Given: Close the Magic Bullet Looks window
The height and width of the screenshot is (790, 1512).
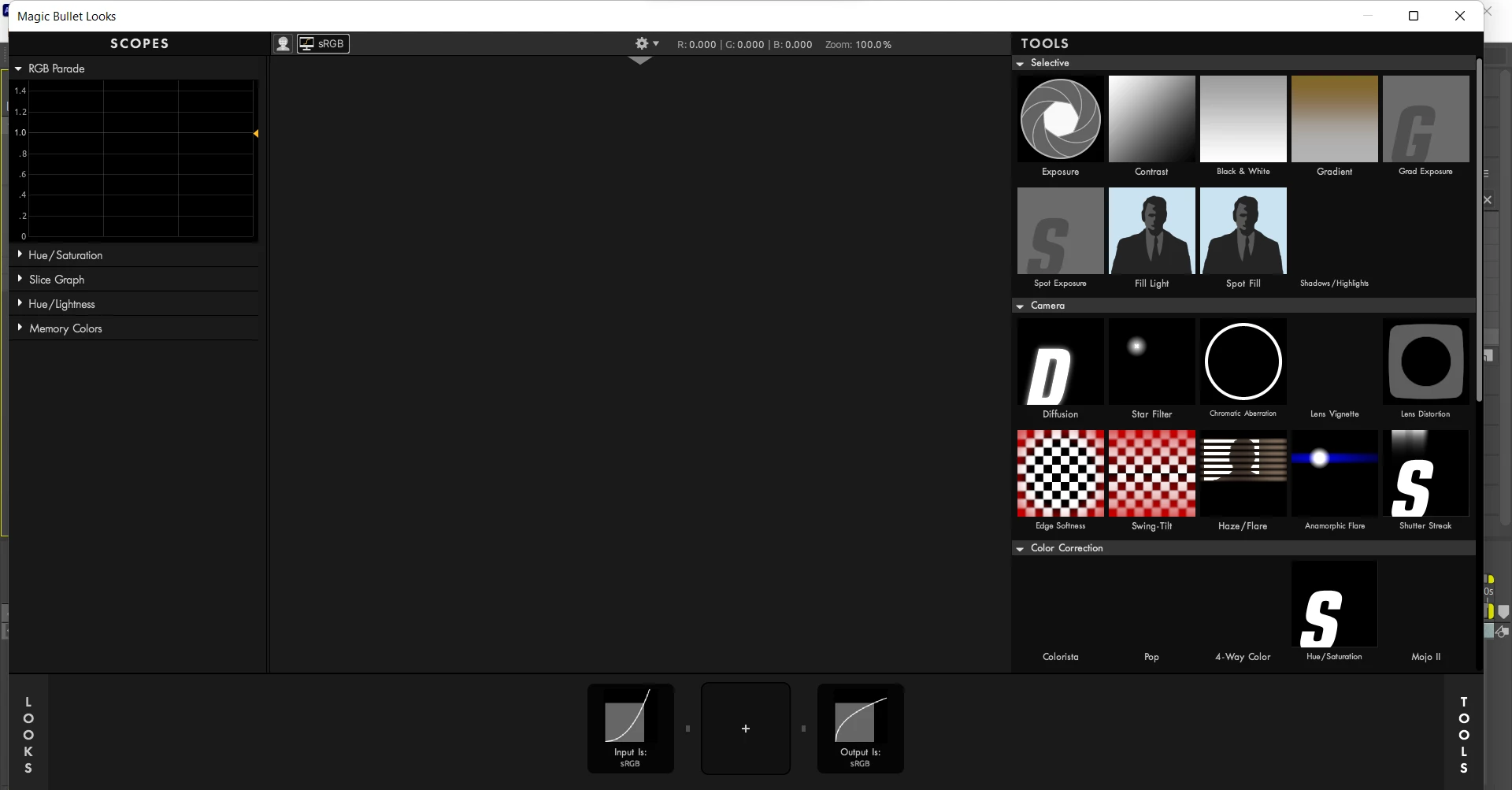Looking at the screenshot, I should (1460, 16).
